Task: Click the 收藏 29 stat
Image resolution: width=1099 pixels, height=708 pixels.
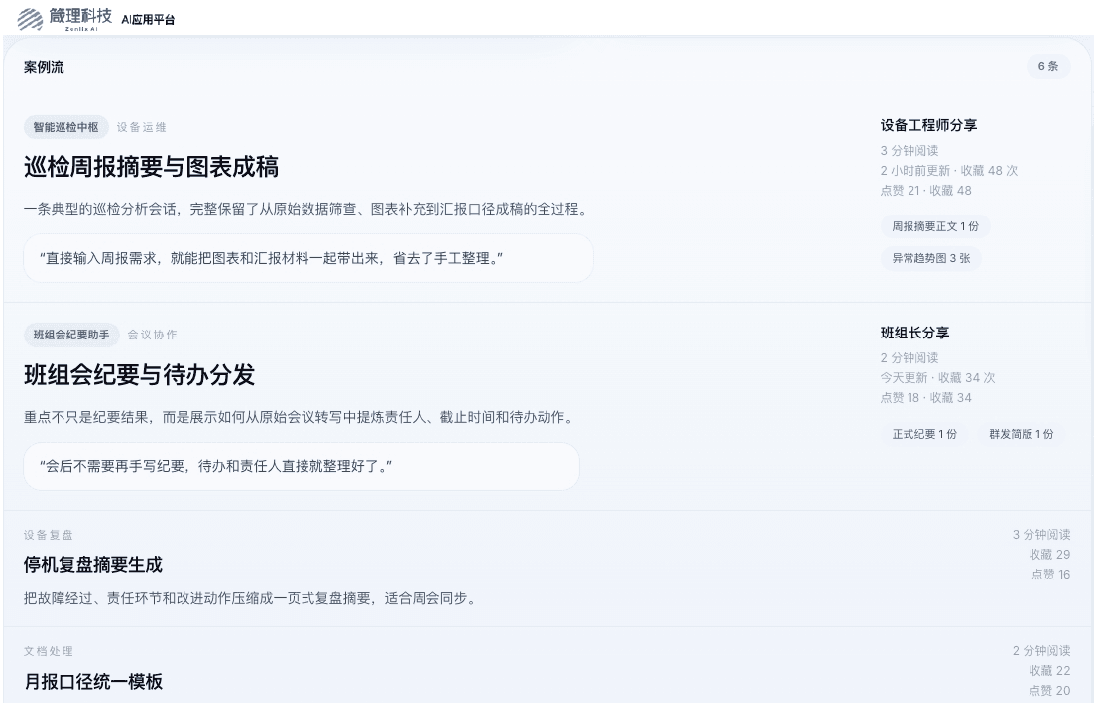Action: pos(1050,554)
